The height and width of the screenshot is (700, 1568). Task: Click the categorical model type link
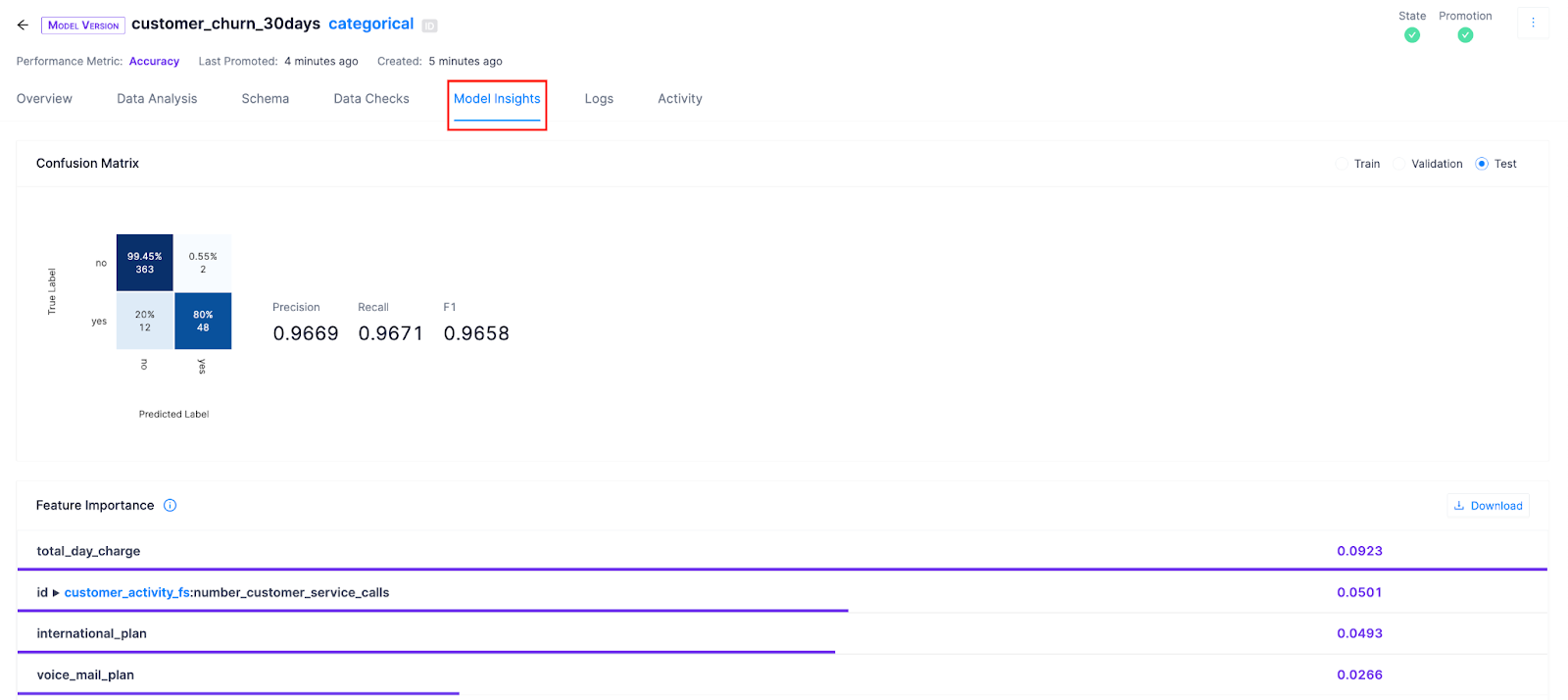[x=370, y=24]
